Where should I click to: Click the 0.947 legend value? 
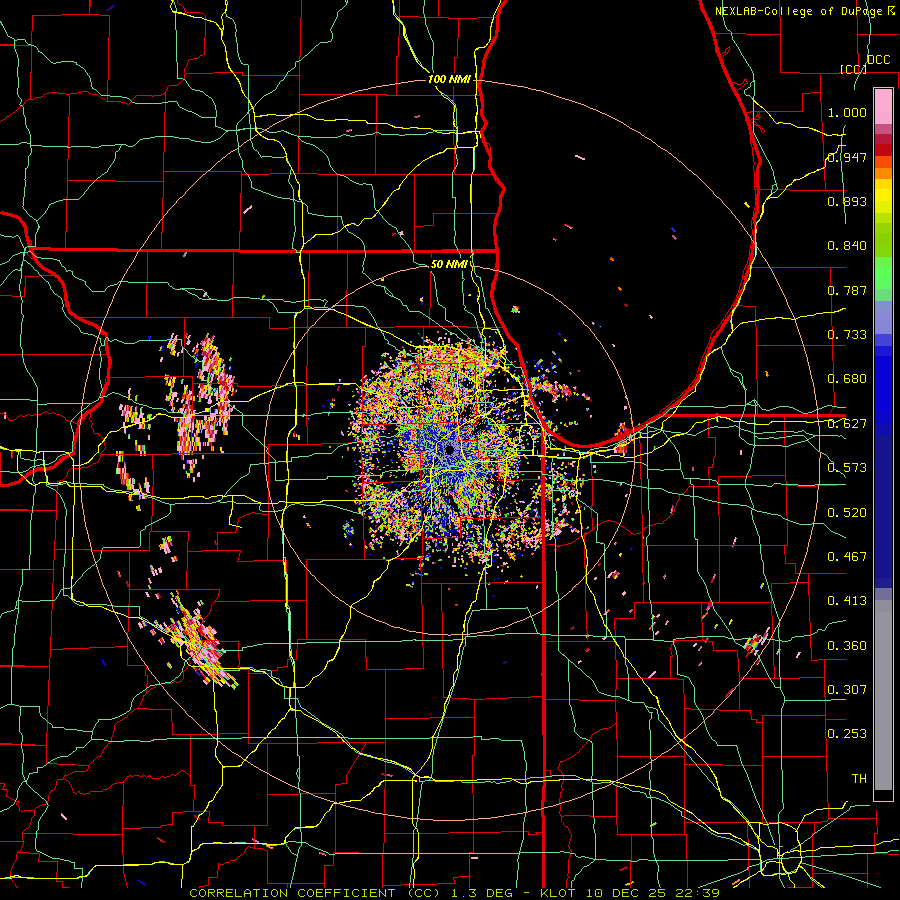(x=847, y=157)
